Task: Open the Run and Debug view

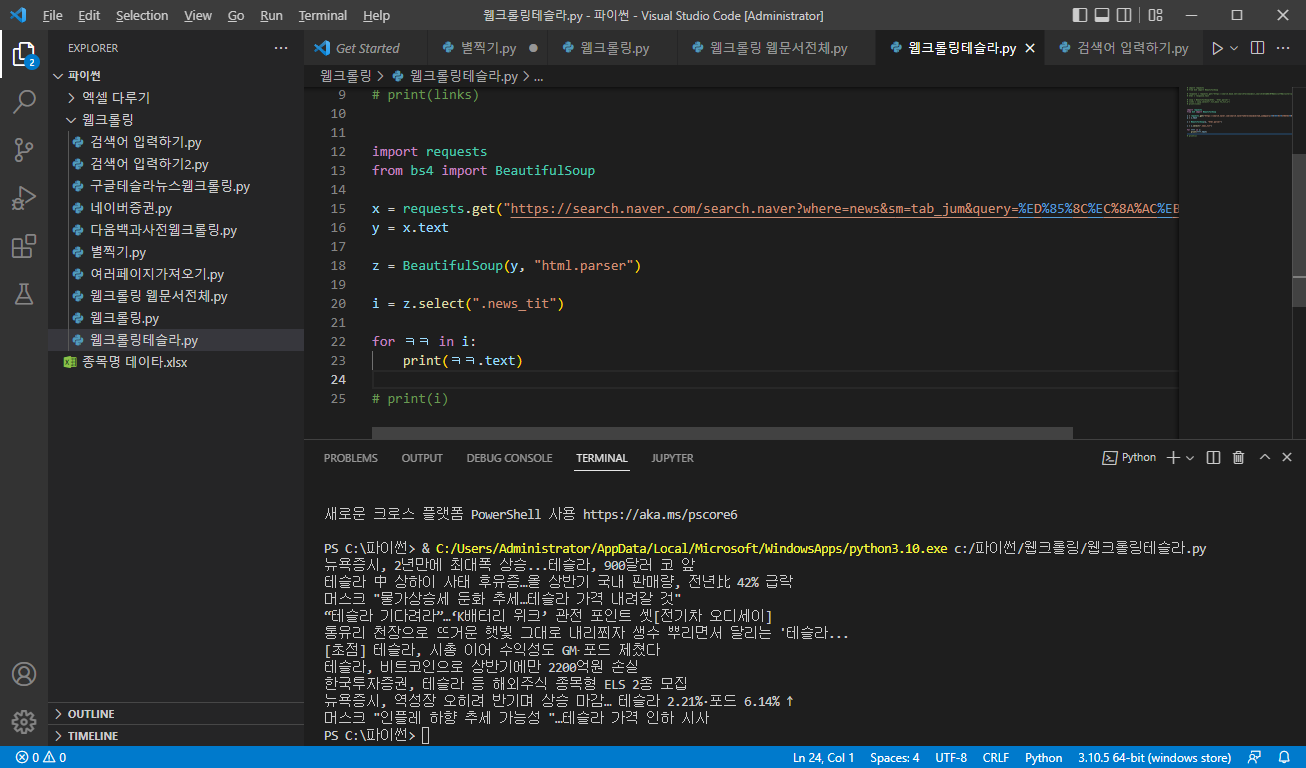Action: 24,198
